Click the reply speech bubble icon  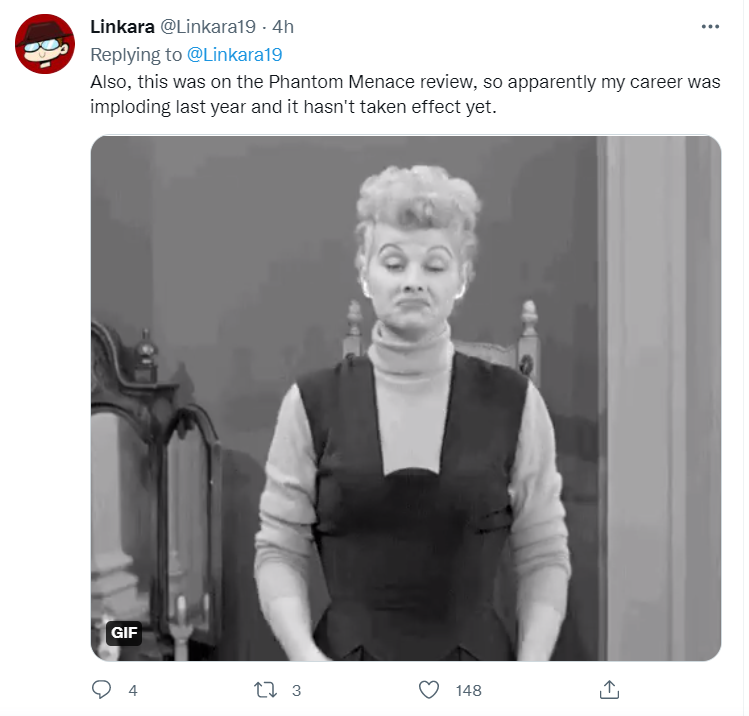click(101, 690)
